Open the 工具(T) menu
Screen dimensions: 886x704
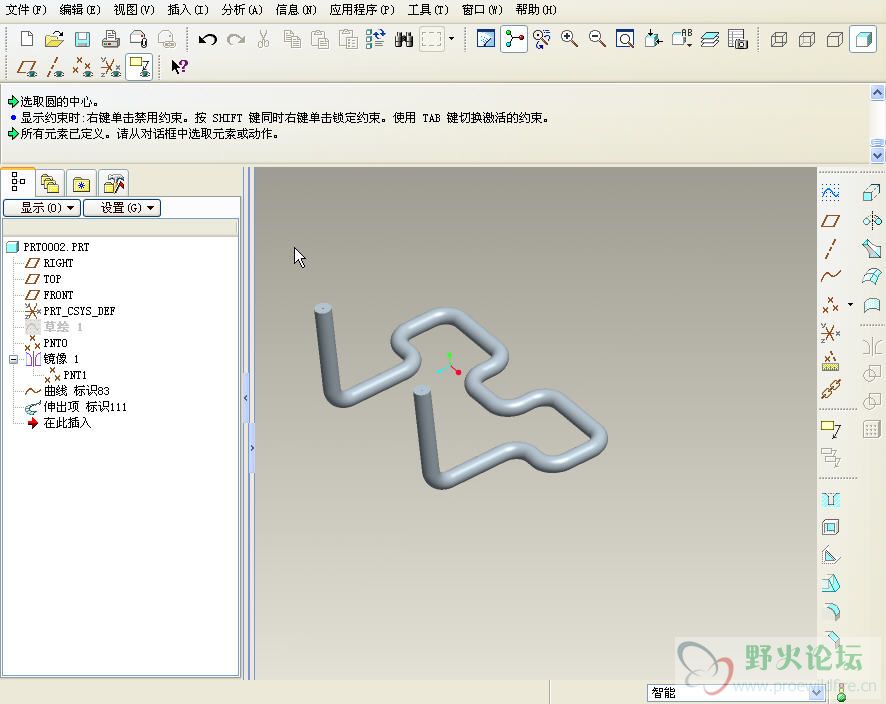pos(428,10)
